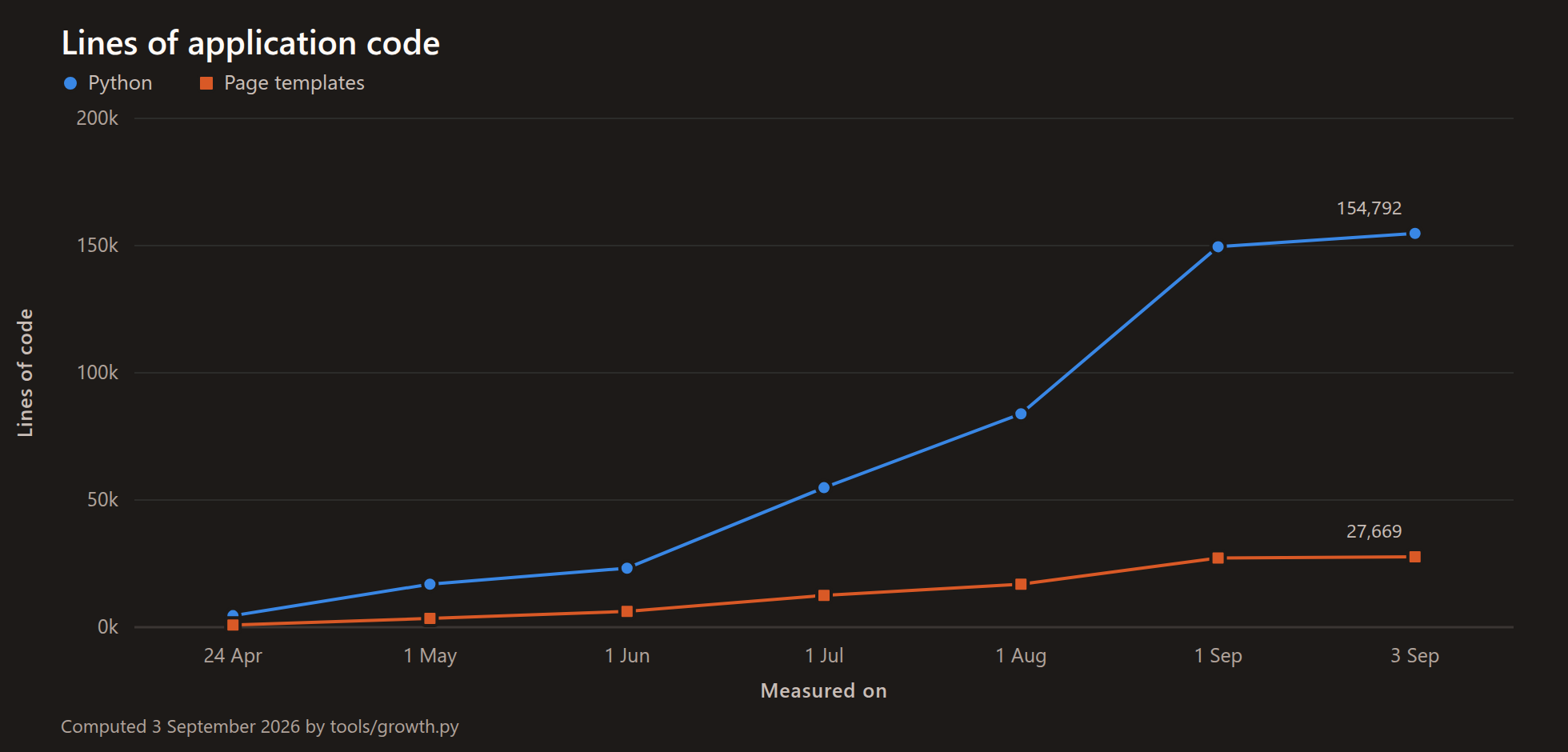Toggle the Python series in the legend

click(x=108, y=83)
